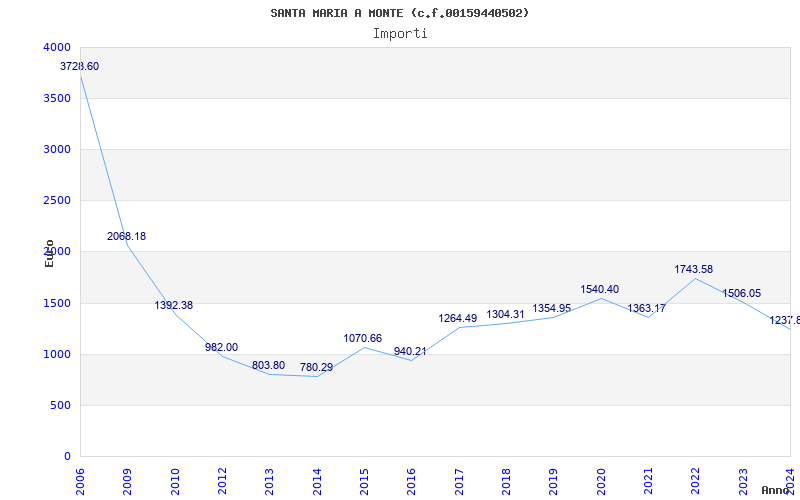Click the x-axis year 2010
This screenshot has width=800, height=500.
[x=175, y=481]
